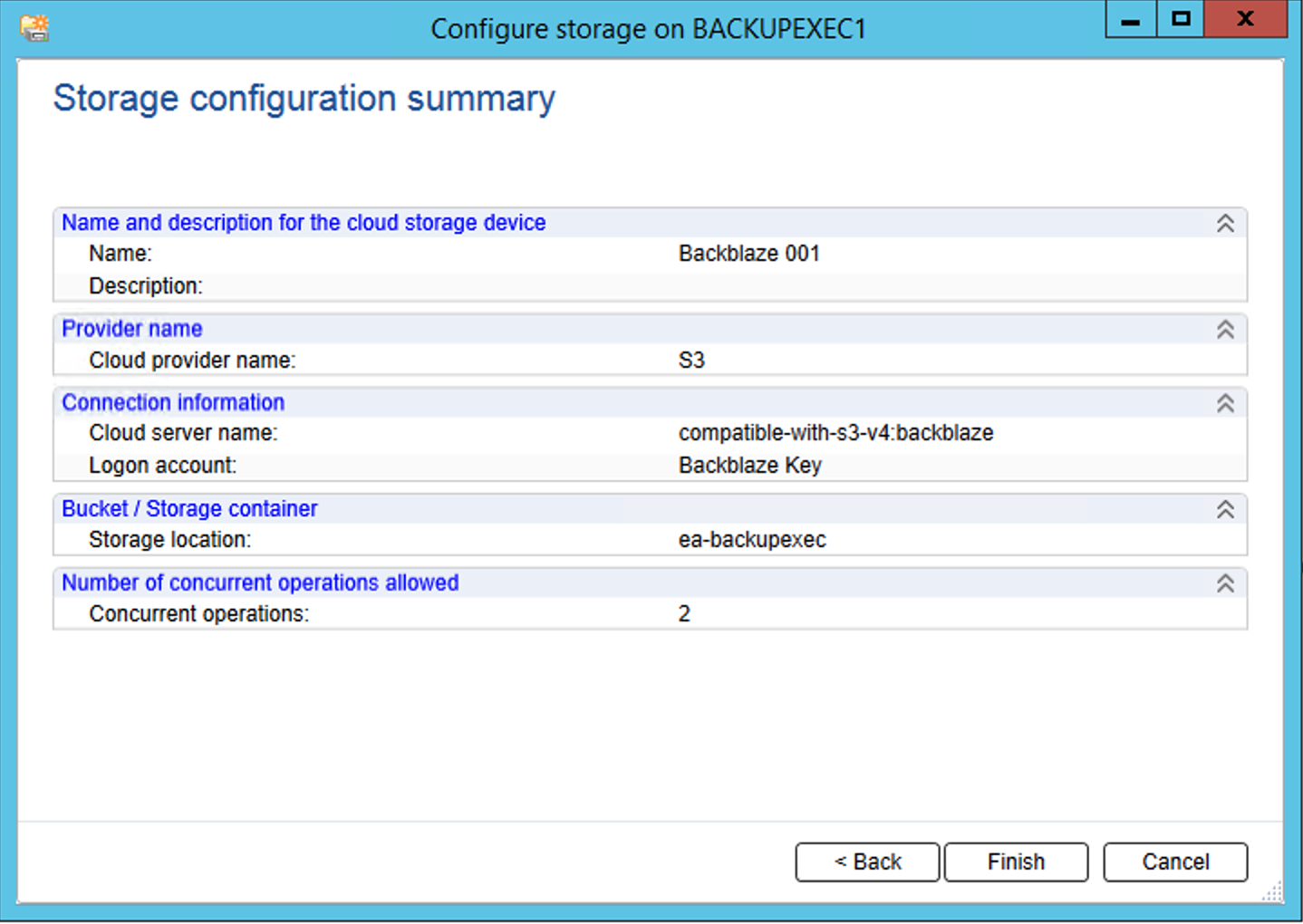Click the Storage configuration summary heading
1303x924 pixels.
pyautogui.click(x=304, y=99)
